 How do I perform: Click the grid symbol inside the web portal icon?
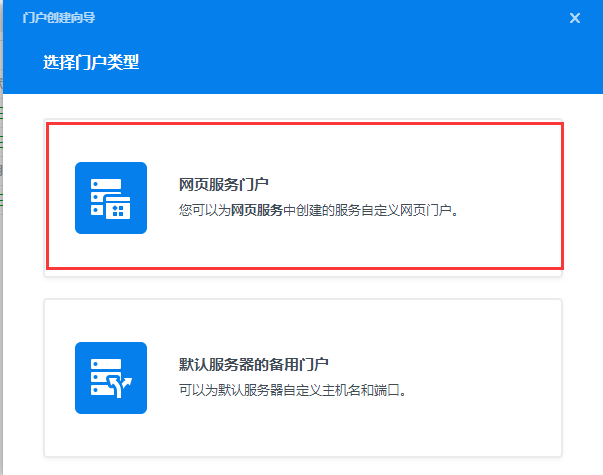click(x=118, y=208)
